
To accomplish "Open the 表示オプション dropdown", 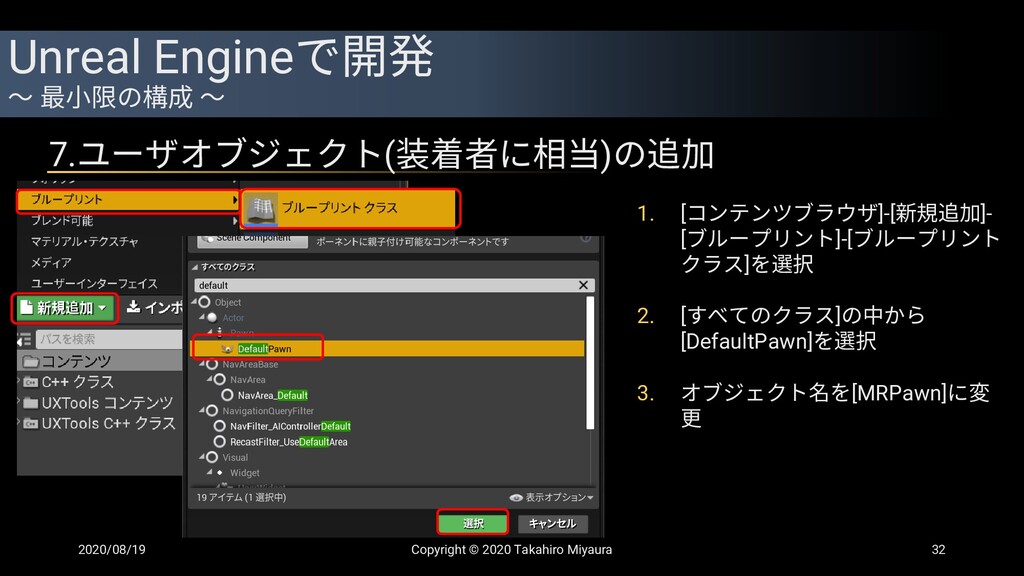I will [552, 498].
